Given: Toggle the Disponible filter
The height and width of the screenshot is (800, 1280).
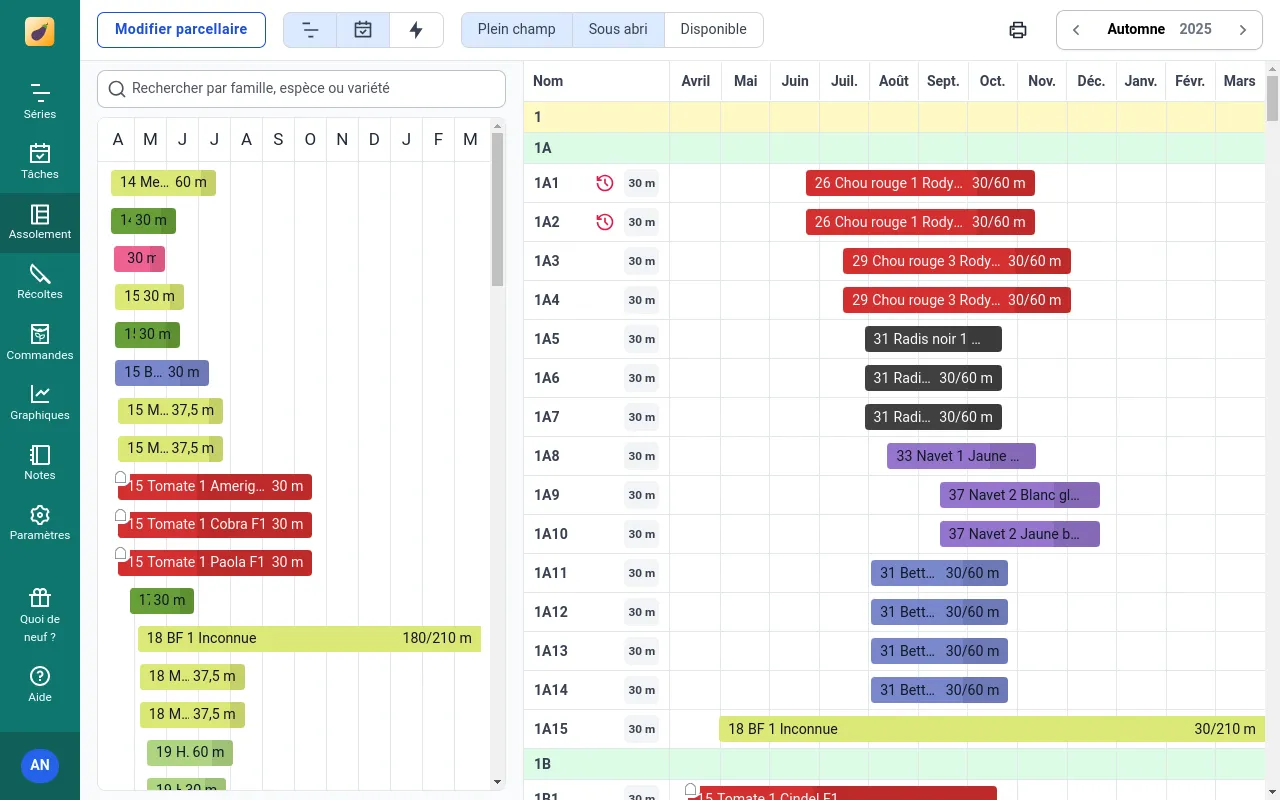Looking at the screenshot, I should pyautogui.click(x=713, y=30).
